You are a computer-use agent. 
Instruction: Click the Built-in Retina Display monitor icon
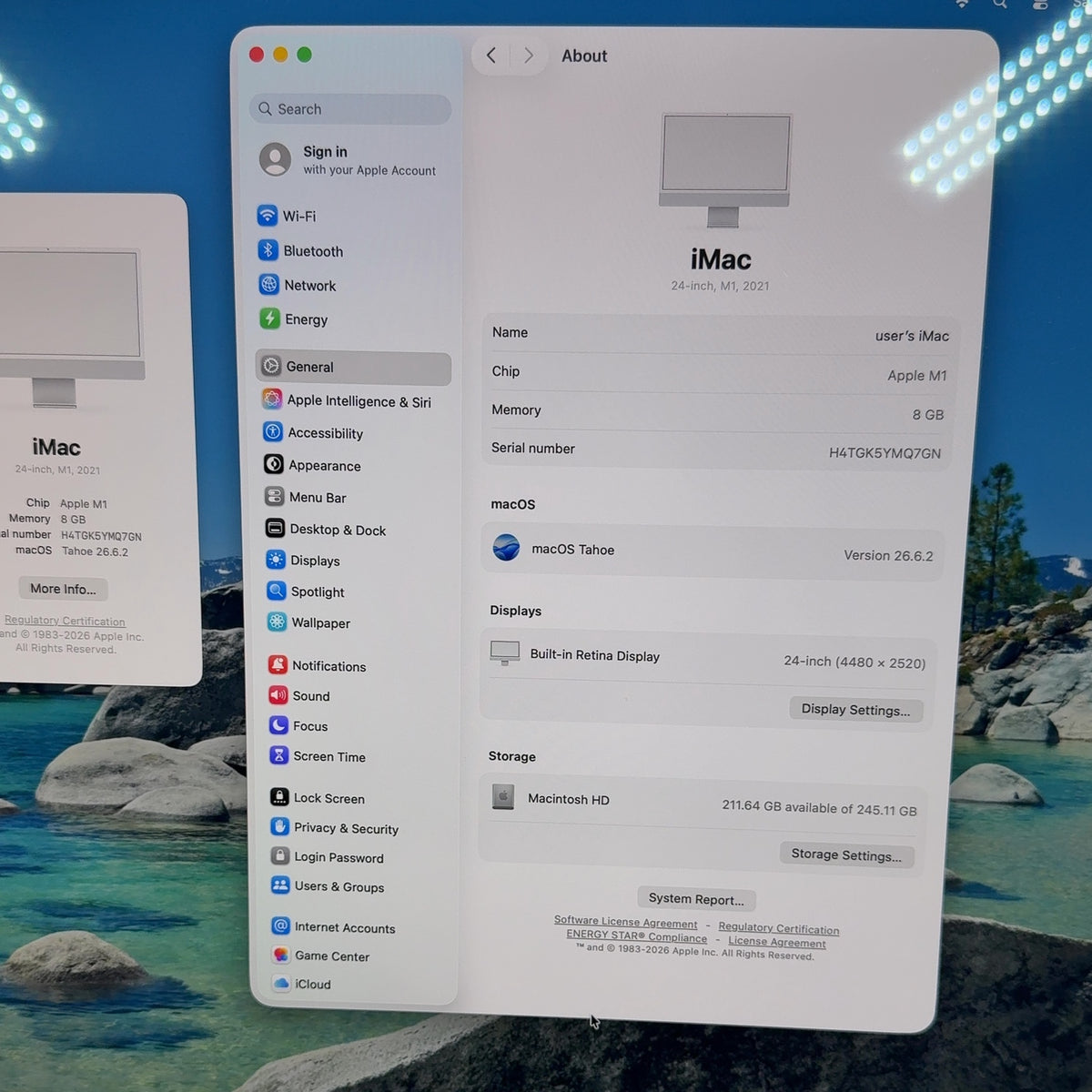click(505, 652)
